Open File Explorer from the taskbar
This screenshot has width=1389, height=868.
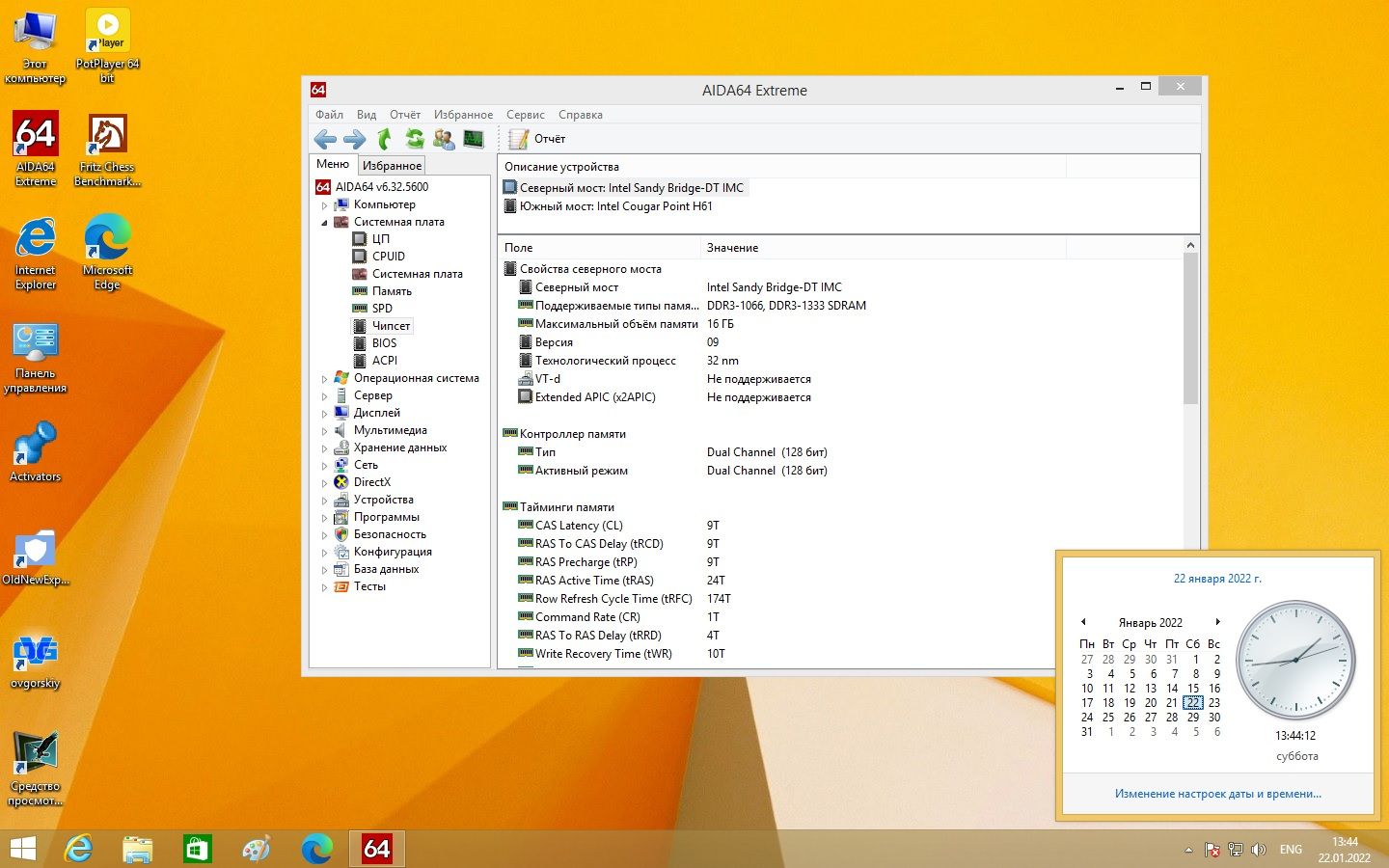pyautogui.click(x=138, y=849)
